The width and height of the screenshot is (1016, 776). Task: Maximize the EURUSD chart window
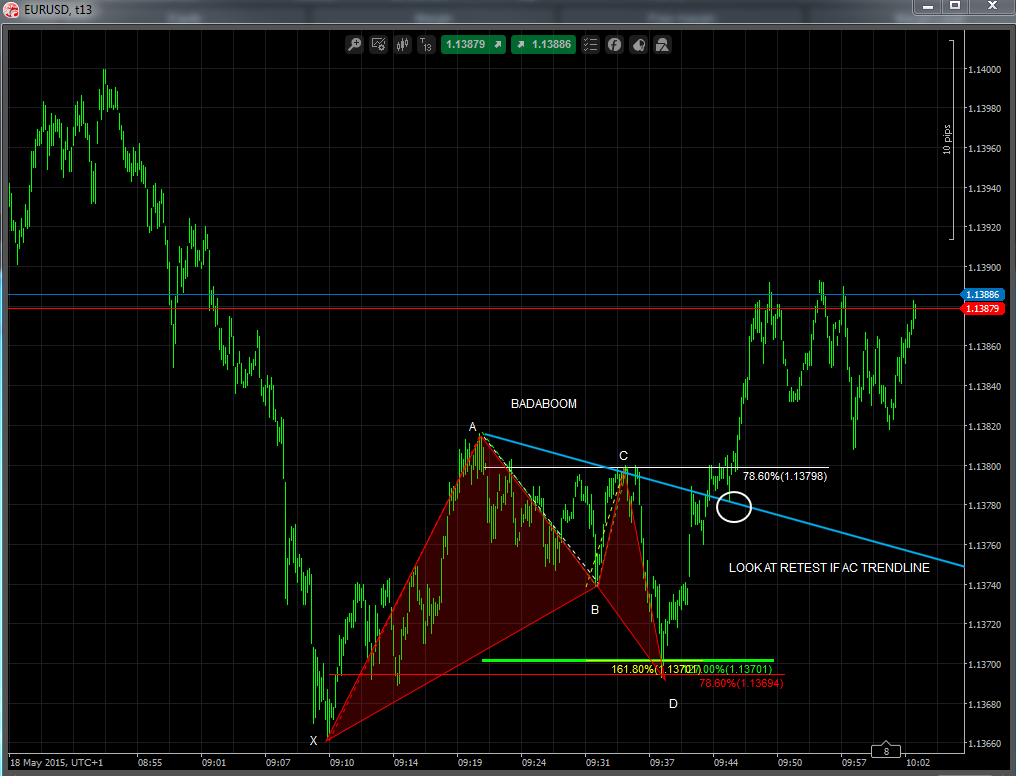pos(954,6)
